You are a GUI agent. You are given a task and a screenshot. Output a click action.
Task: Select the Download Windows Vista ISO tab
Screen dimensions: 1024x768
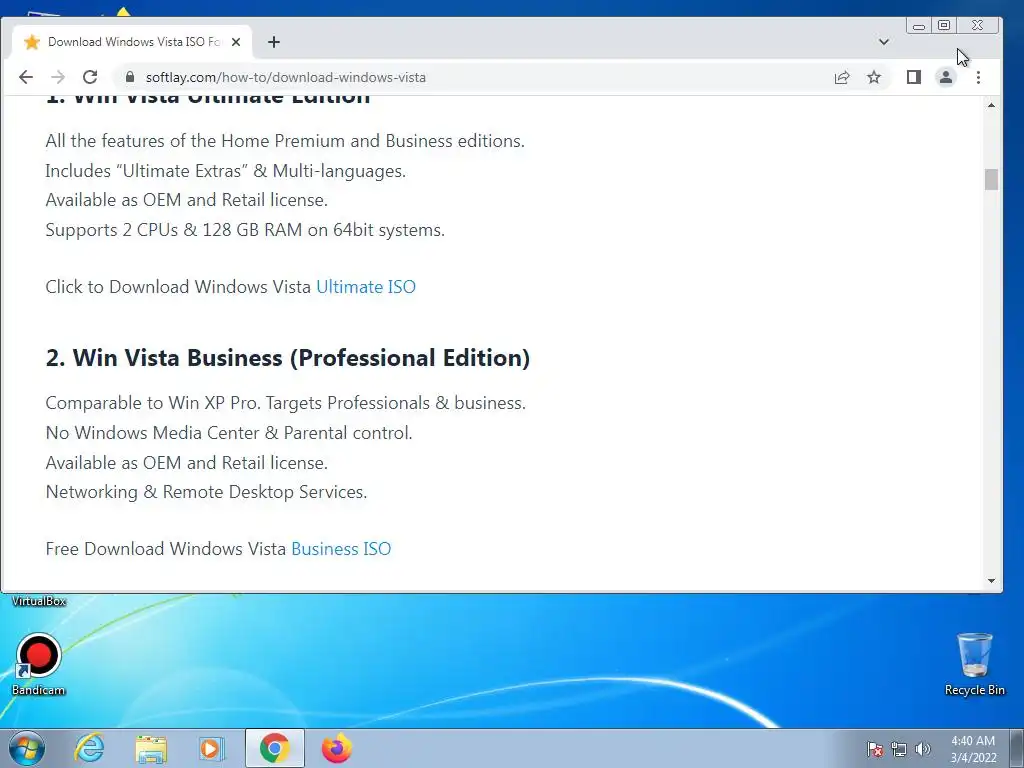pyautogui.click(x=133, y=42)
